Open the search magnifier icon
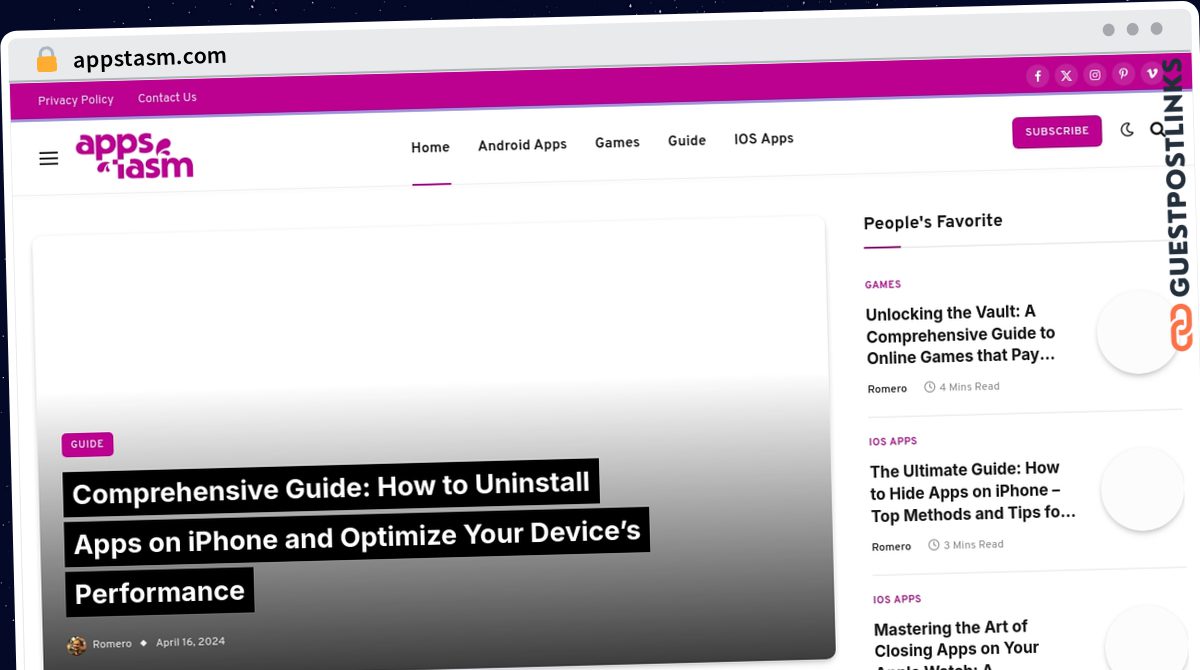 (1157, 129)
